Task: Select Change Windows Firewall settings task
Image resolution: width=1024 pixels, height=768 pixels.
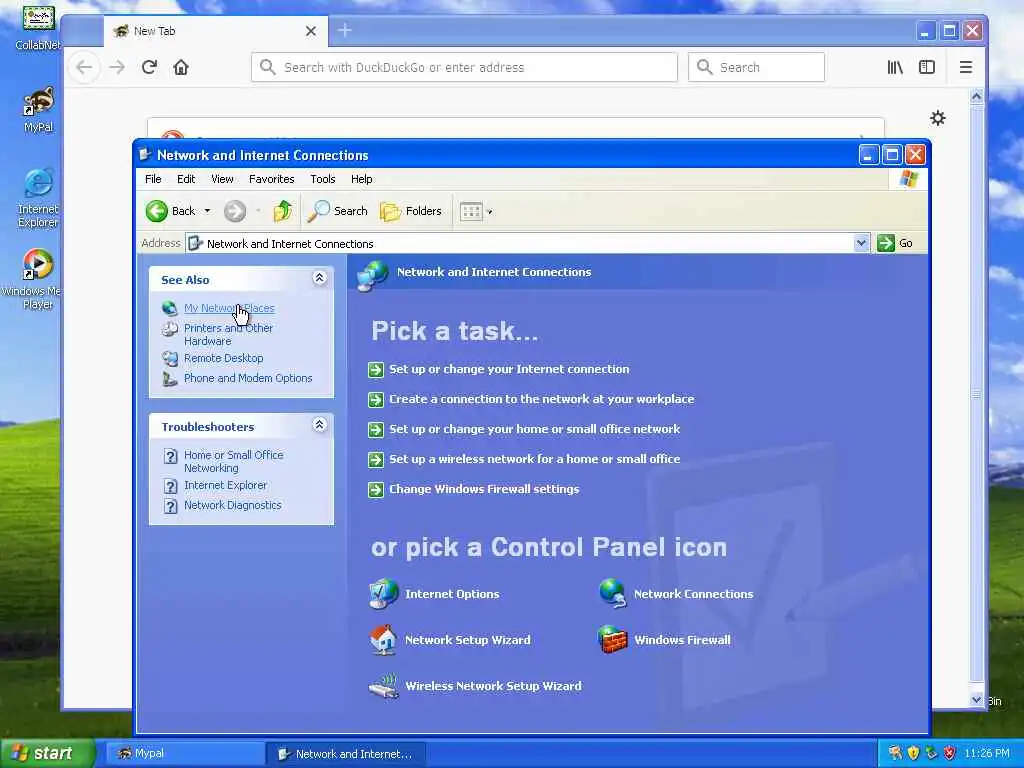Action: coord(484,489)
